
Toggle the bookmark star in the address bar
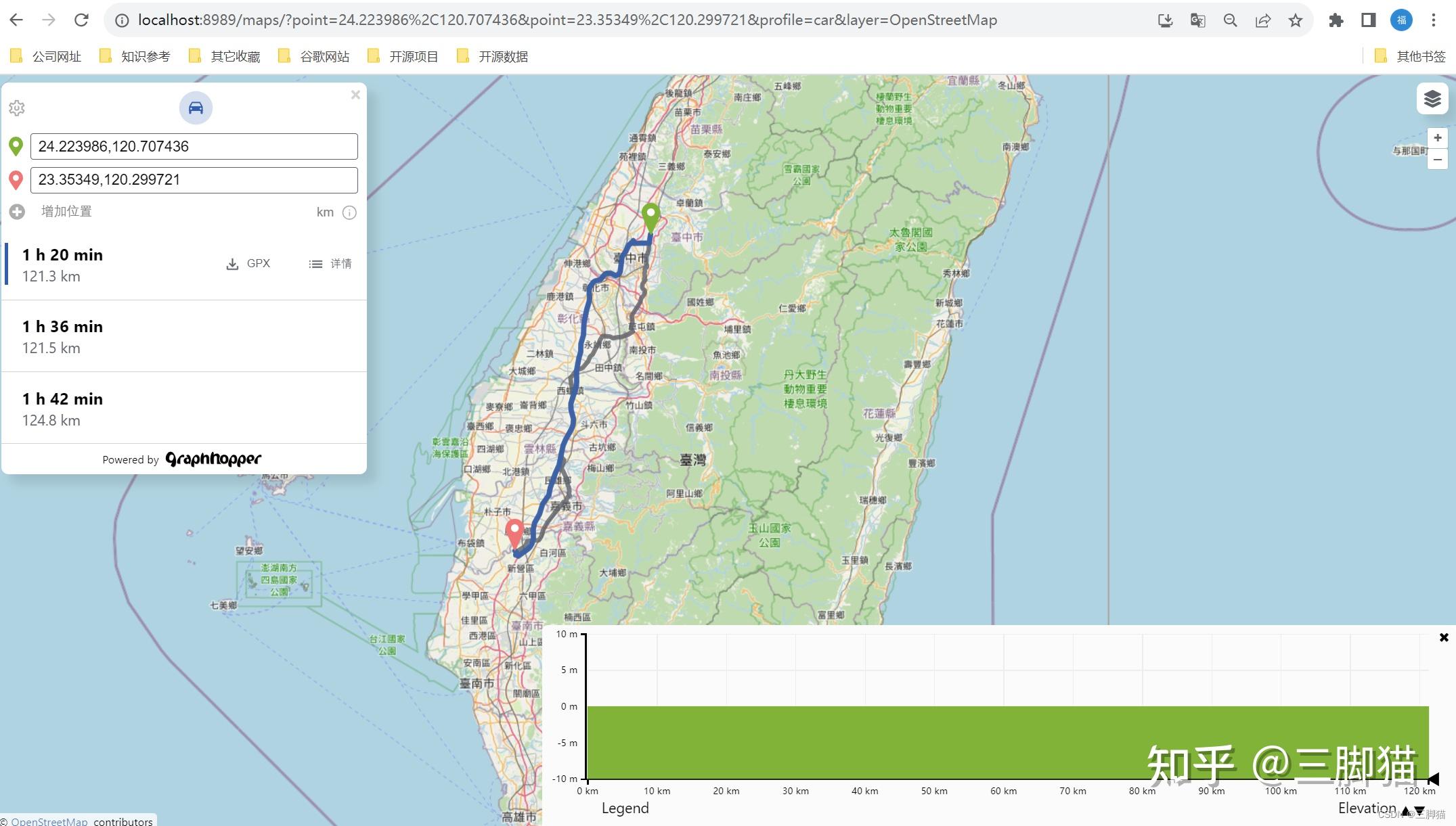(1296, 20)
